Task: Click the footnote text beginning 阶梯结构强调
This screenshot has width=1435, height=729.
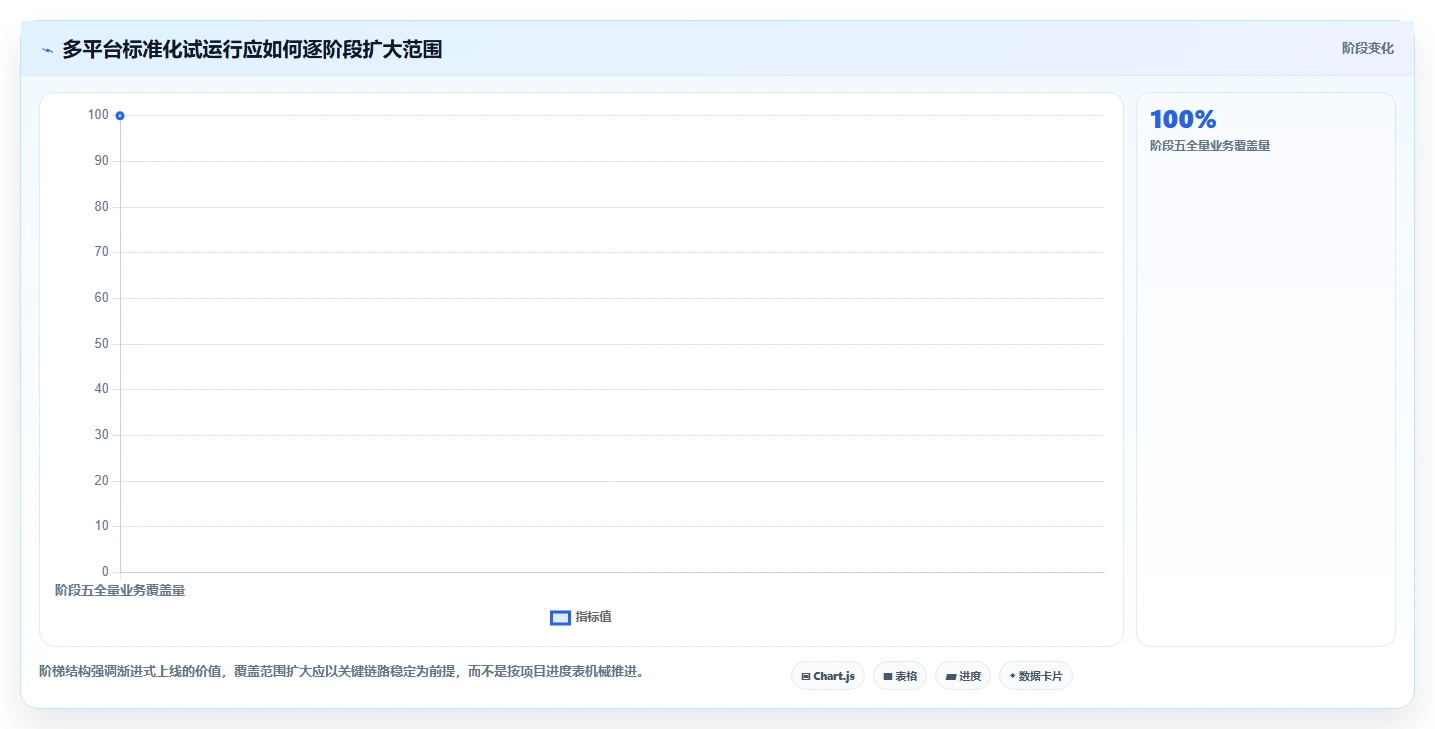Action: (345, 671)
